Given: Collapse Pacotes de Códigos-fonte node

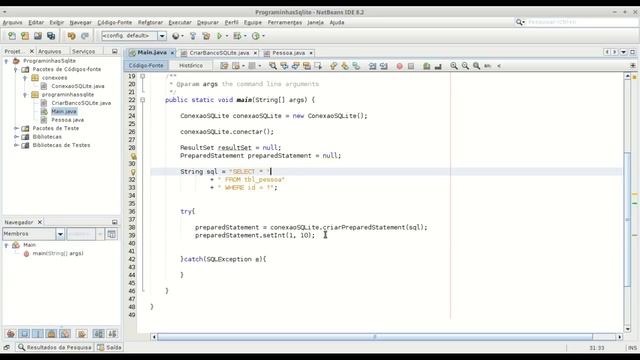Looking at the screenshot, I should pyautogui.click(x=16, y=69).
